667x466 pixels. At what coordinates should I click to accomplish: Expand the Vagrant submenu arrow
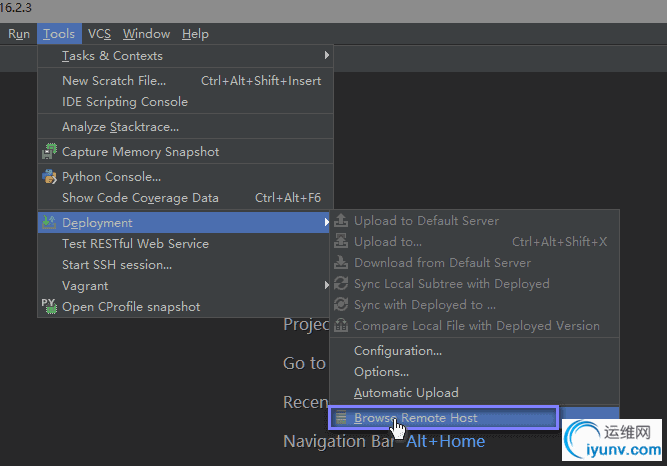coord(326,286)
